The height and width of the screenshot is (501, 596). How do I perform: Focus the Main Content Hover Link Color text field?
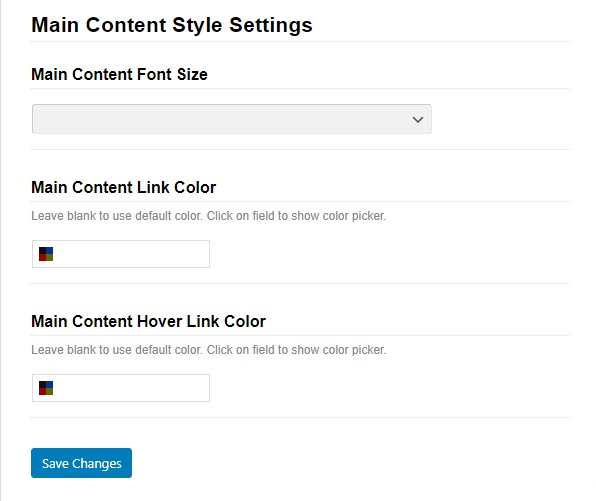[121, 388]
